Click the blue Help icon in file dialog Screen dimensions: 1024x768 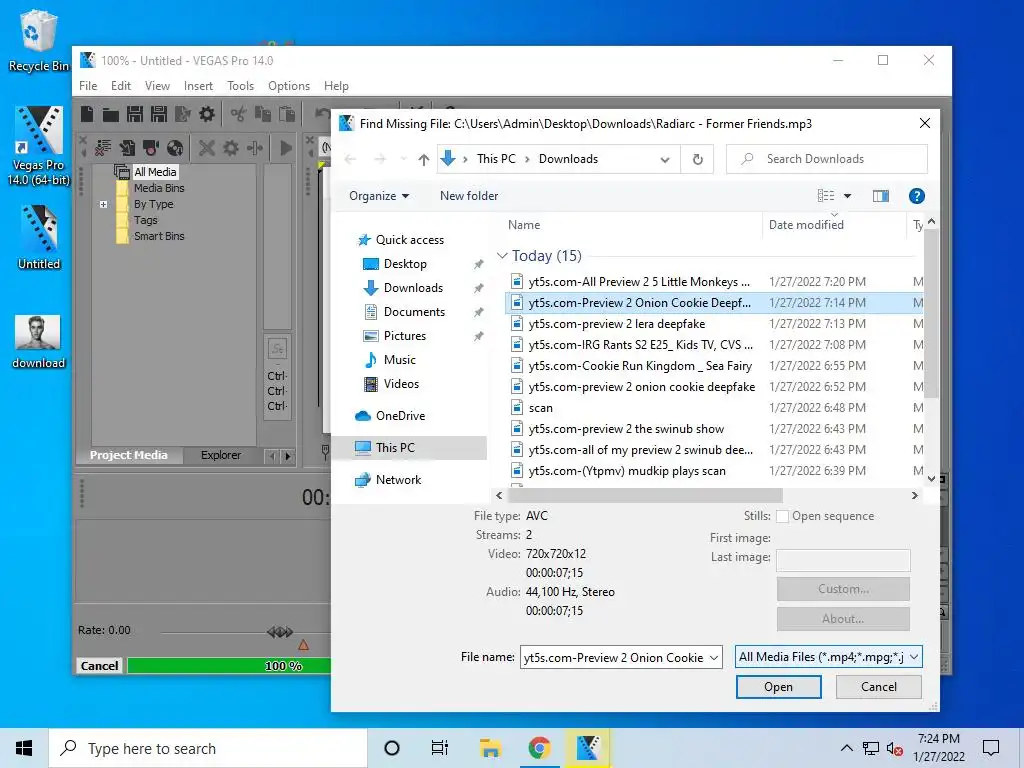point(916,196)
